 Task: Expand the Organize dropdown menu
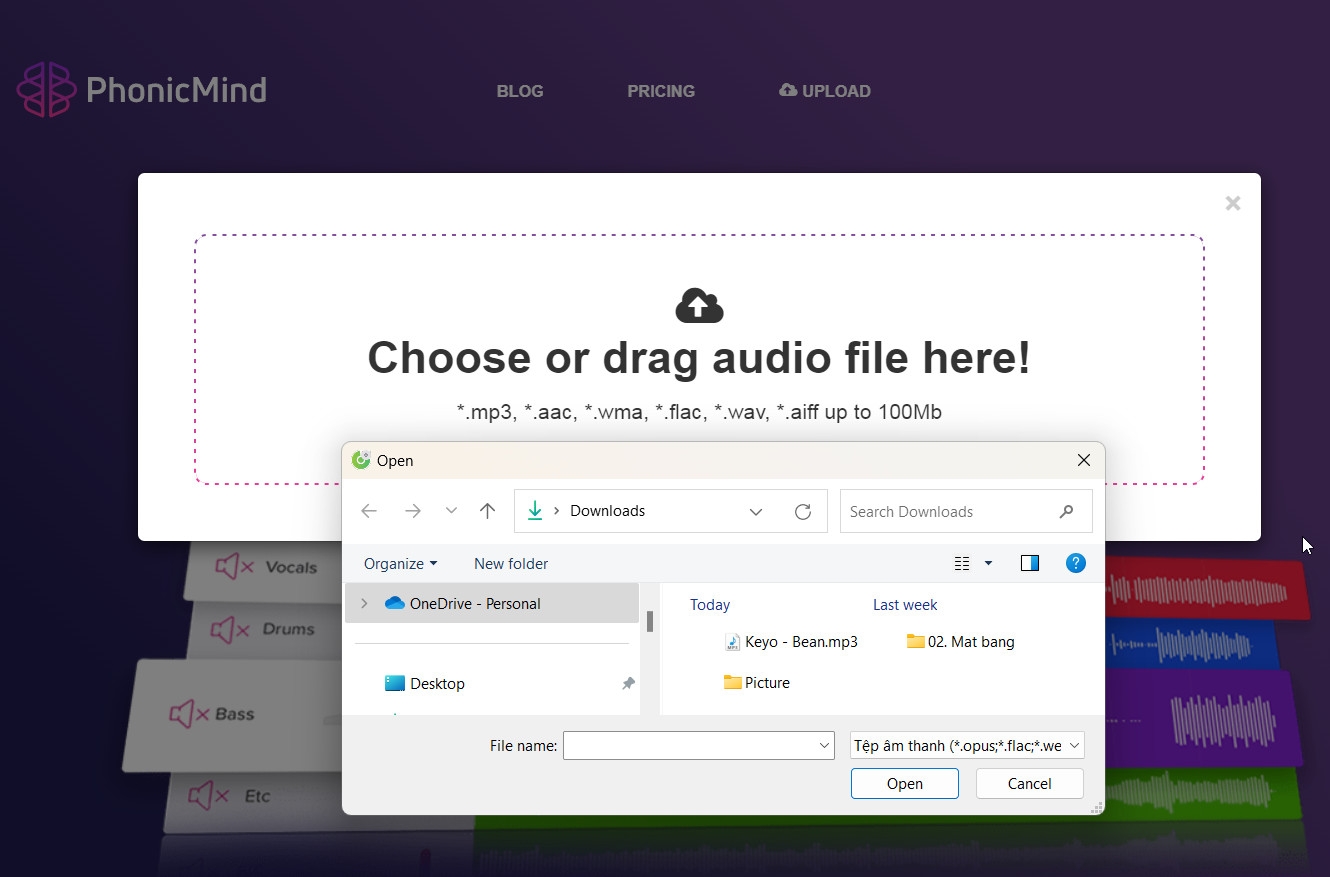pyautogui.click(x=401, y=563)
